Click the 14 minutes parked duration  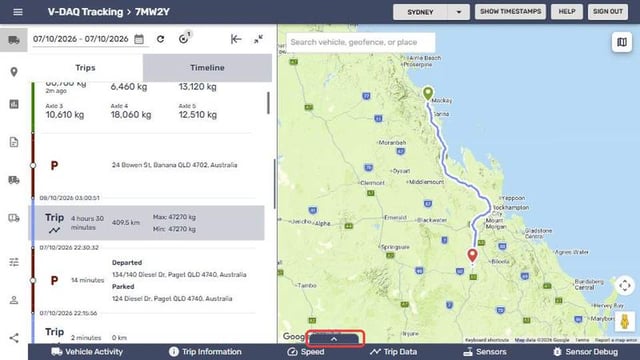[87, 280]
